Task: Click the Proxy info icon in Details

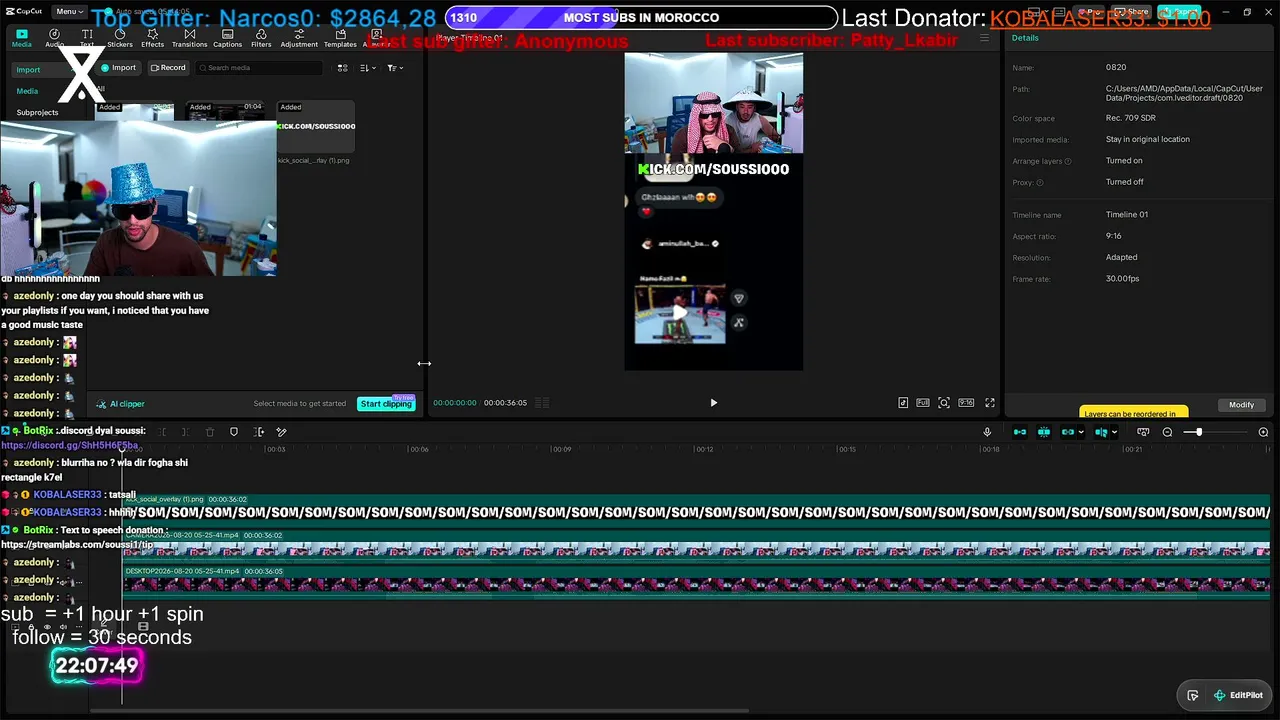Action: pos(1040,183)
